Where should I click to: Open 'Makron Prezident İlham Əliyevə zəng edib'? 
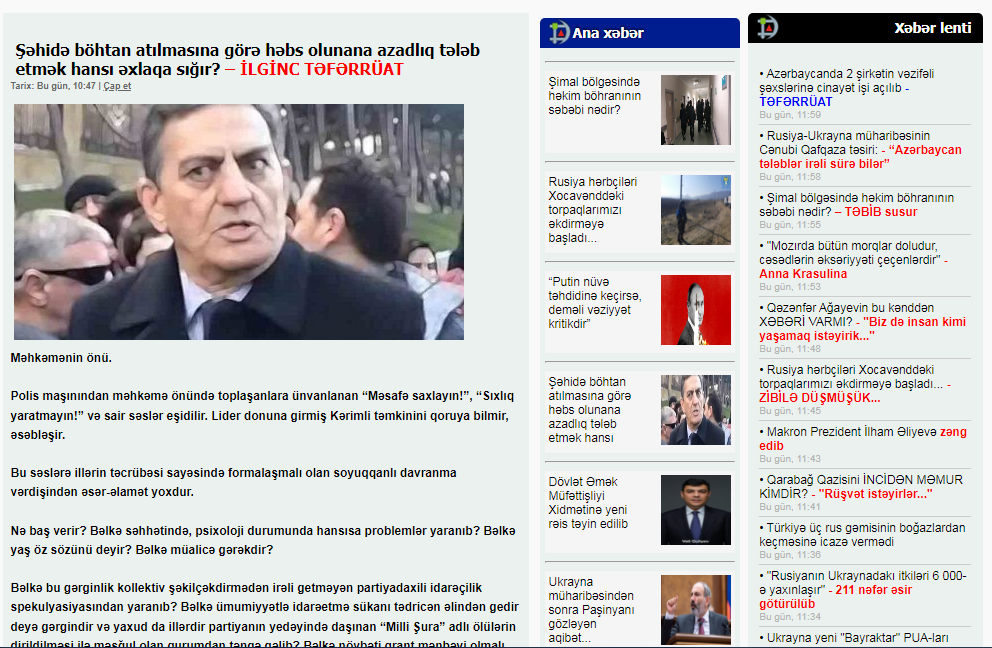coord(863,439)
